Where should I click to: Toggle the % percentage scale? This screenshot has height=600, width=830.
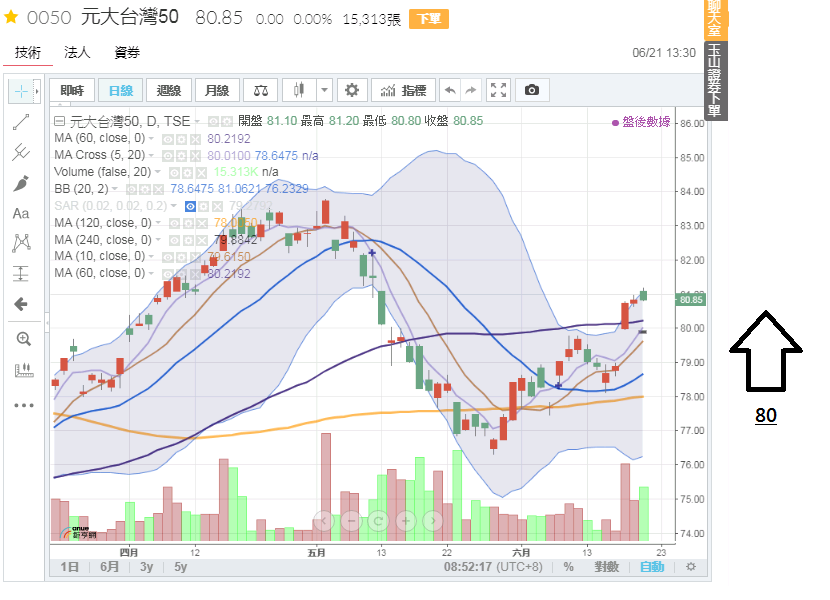[568, 567]
